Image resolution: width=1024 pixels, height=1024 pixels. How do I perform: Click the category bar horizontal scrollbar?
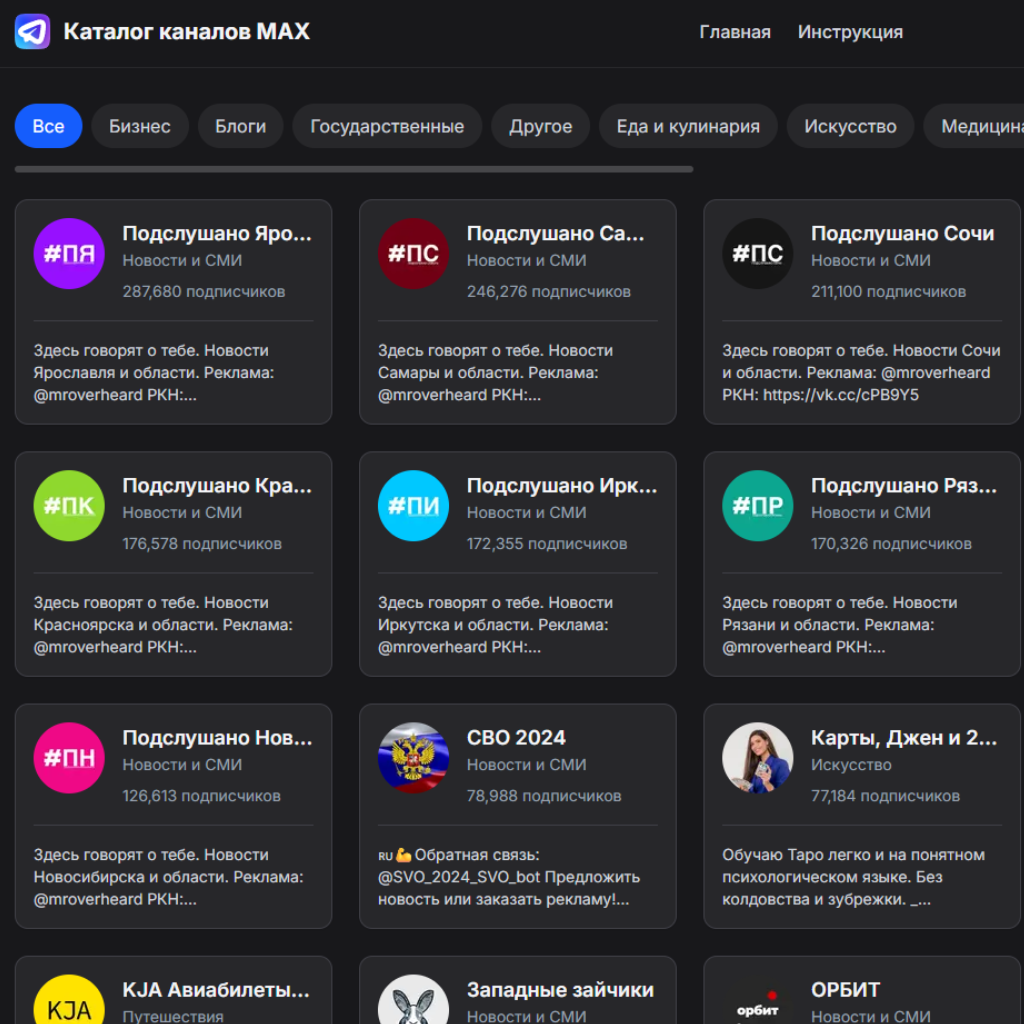(354, 170)
